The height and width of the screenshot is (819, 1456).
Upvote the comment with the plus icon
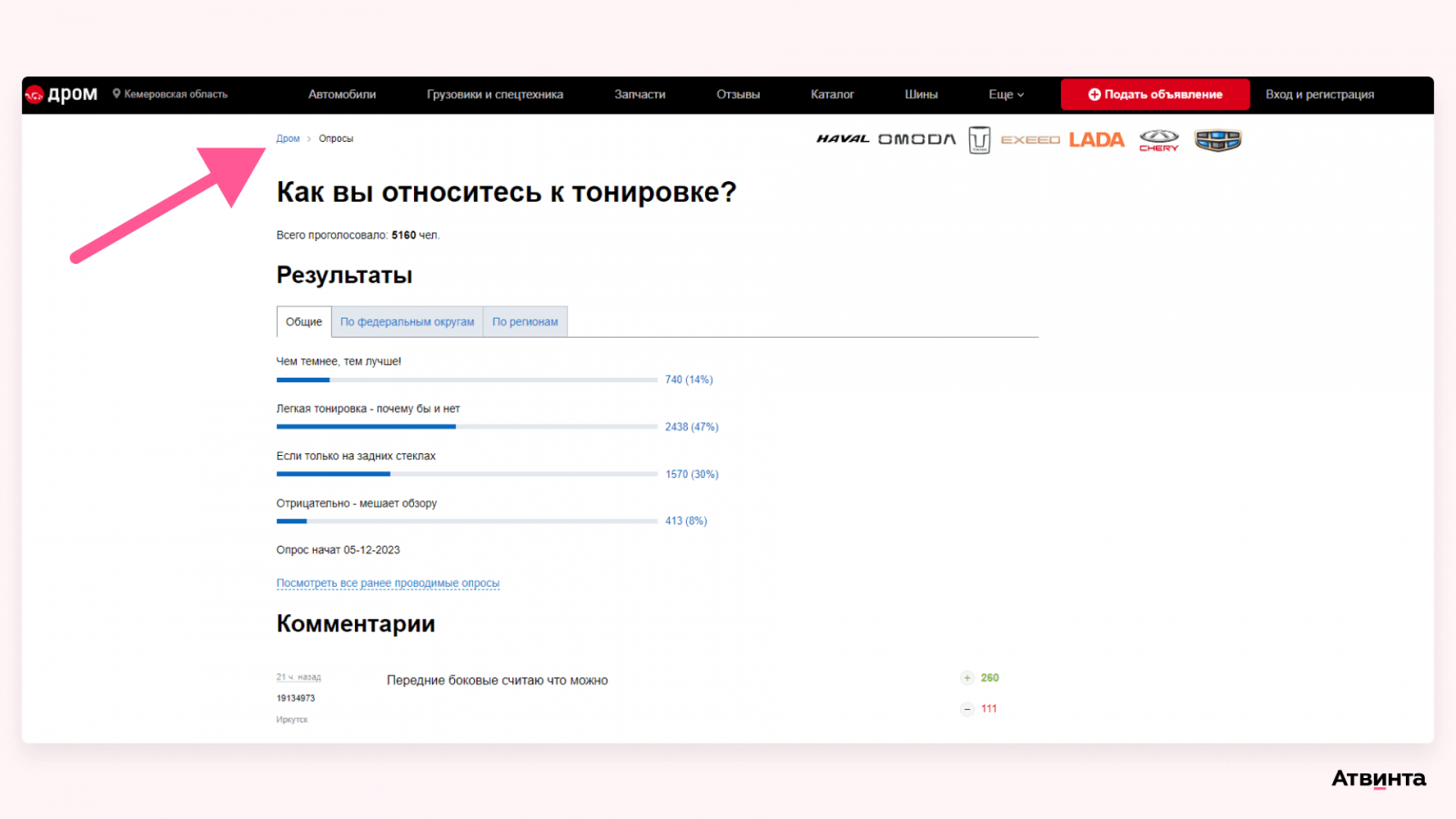click(967, 678)
